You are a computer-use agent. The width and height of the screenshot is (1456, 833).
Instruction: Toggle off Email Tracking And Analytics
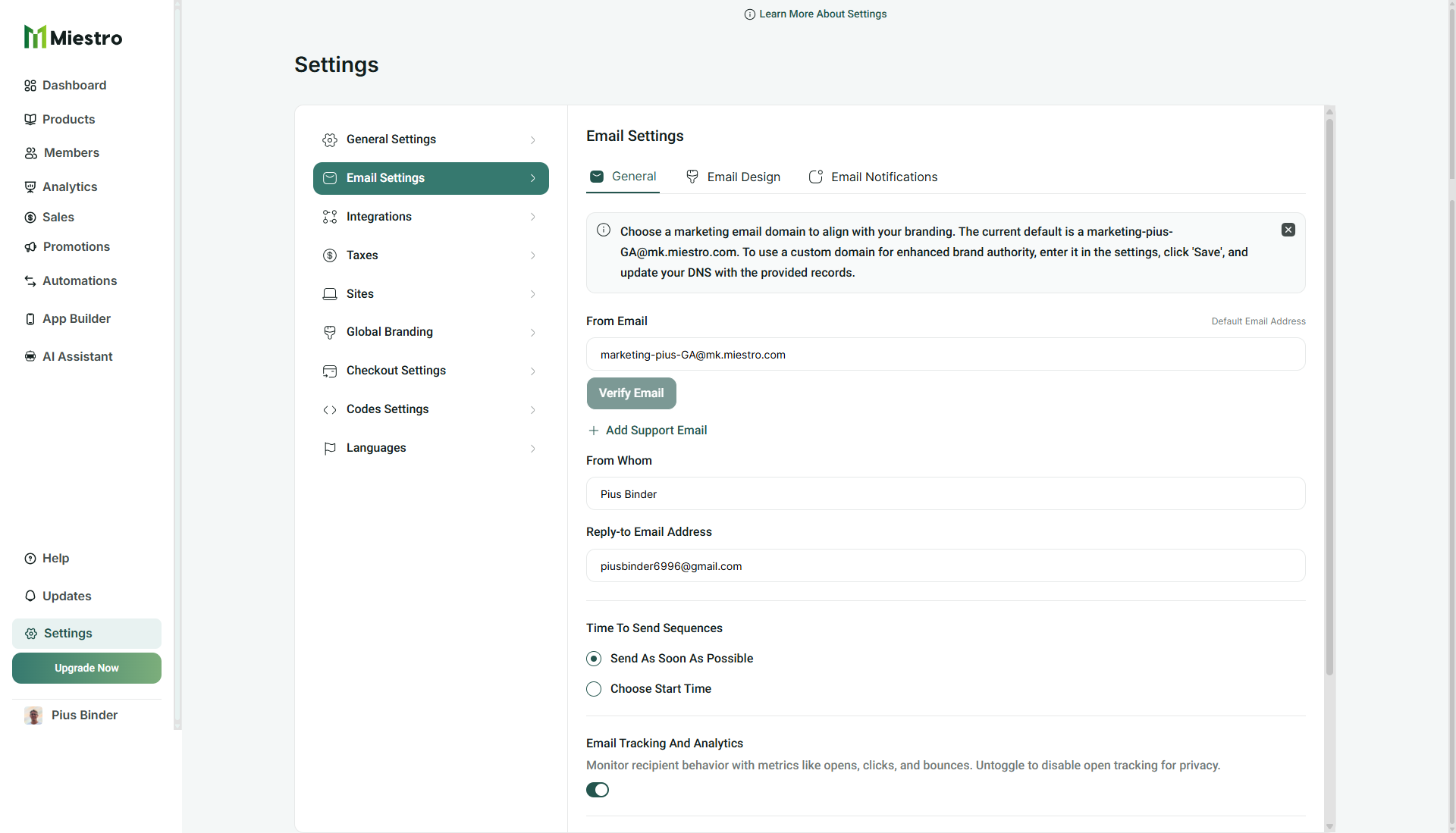(x=598, y=790)
